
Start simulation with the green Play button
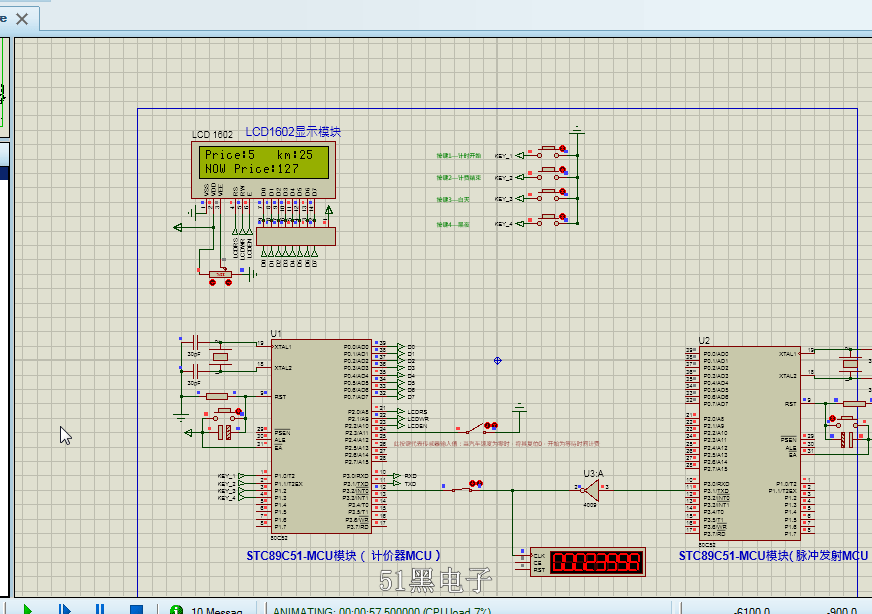coord(27,610)
